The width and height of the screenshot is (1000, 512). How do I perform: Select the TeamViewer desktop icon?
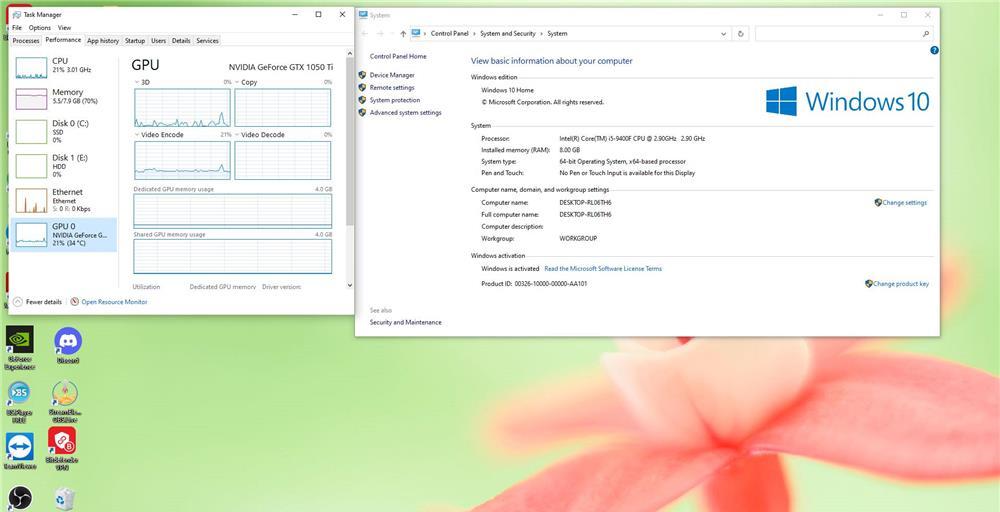click(20, 446)
